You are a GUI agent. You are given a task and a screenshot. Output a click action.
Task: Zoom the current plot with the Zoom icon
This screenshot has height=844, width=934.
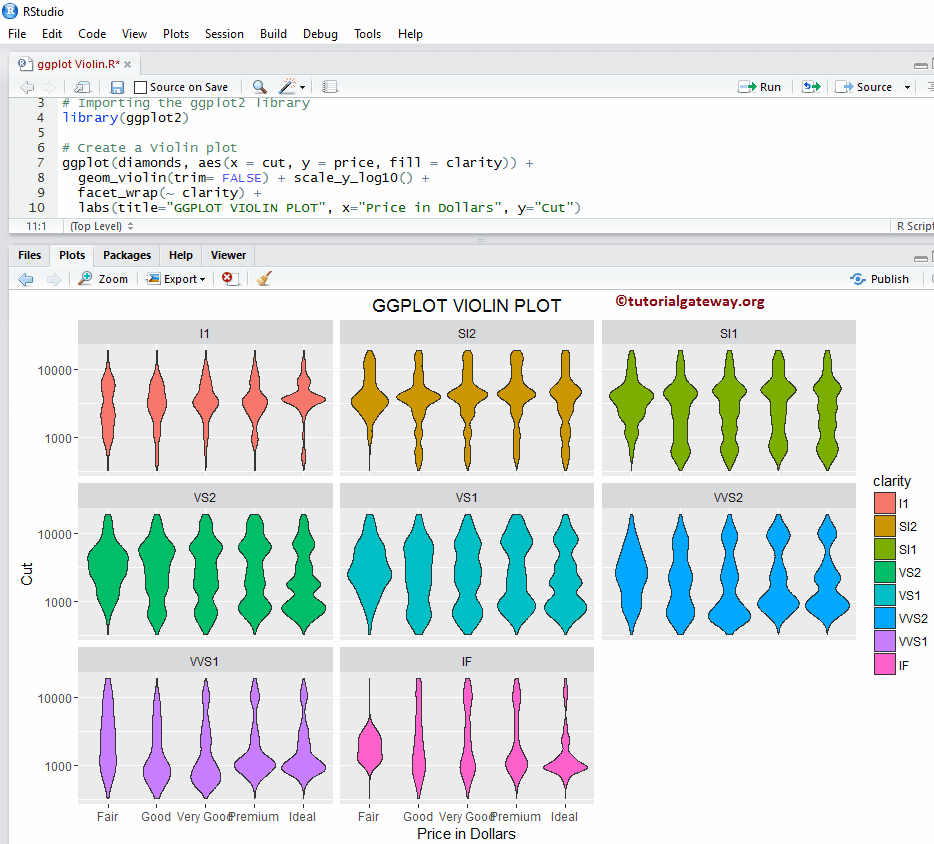(103, 278)
